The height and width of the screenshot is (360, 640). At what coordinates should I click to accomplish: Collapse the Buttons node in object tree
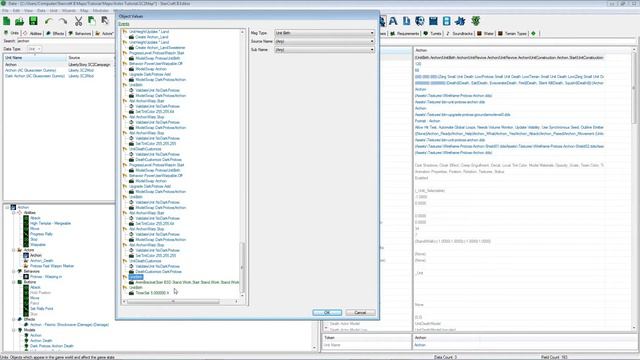(13, 282)
